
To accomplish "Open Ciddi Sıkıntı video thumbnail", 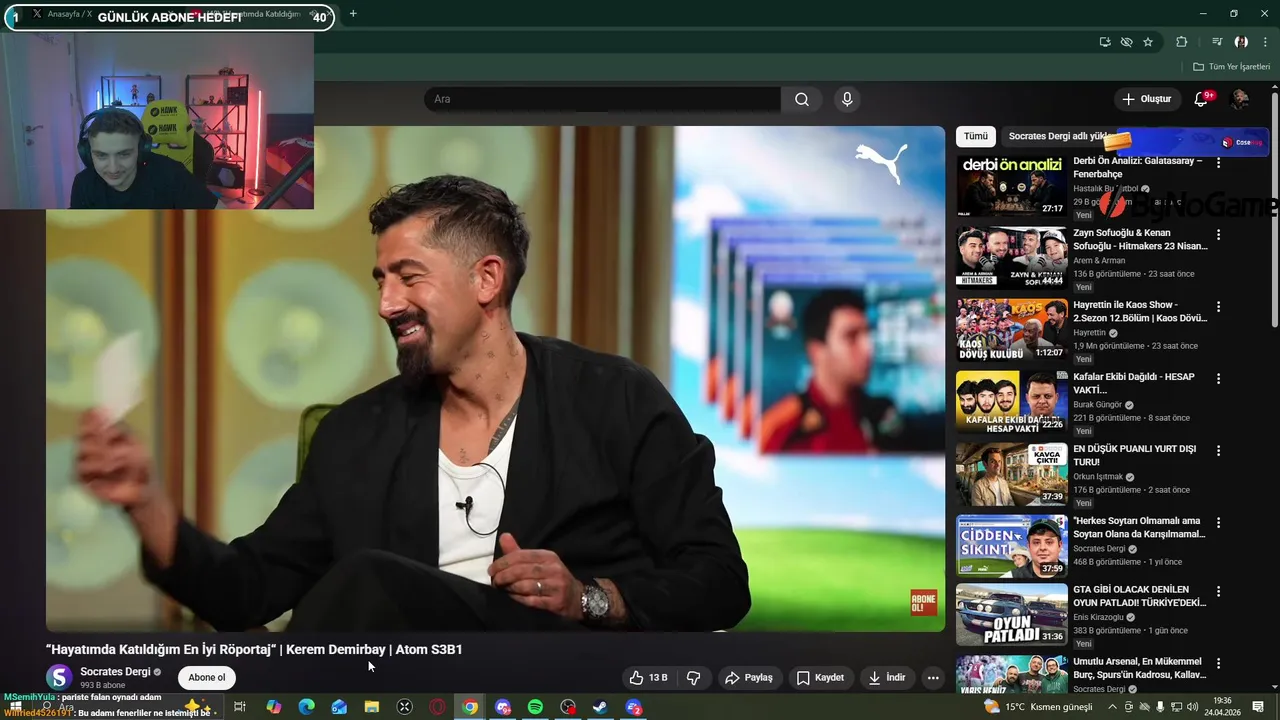I will (x=1011, y=546).
